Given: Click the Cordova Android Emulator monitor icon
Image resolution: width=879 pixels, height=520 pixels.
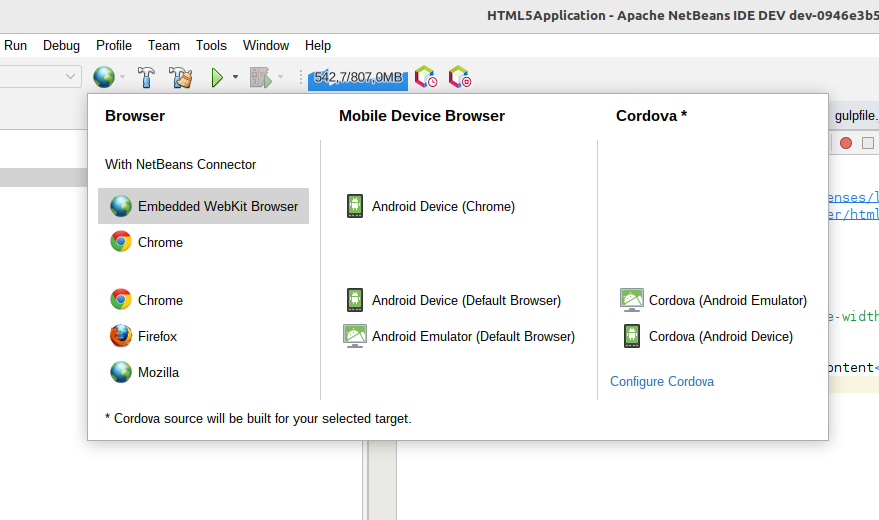Looking at the screenshot, I should 632,300.
